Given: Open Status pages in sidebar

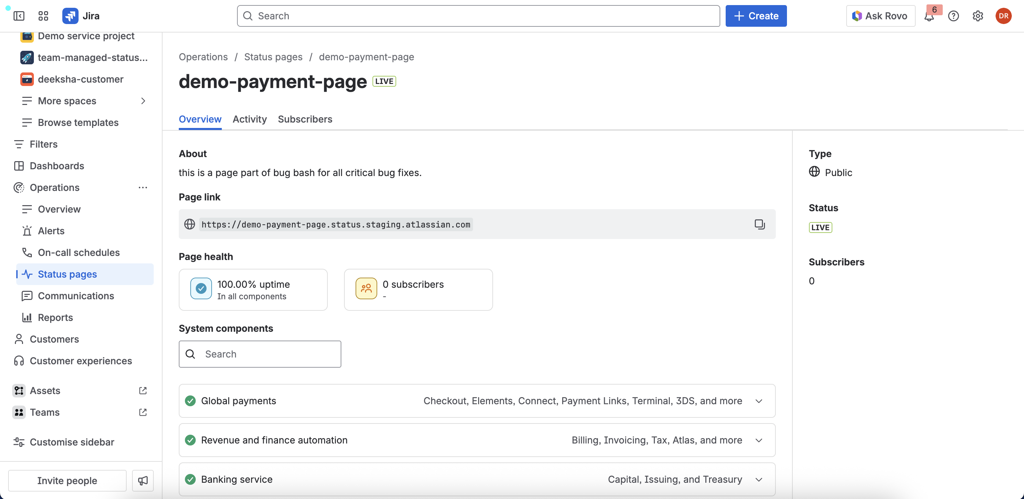Looking at the screenshot, I should pos(85,274).
